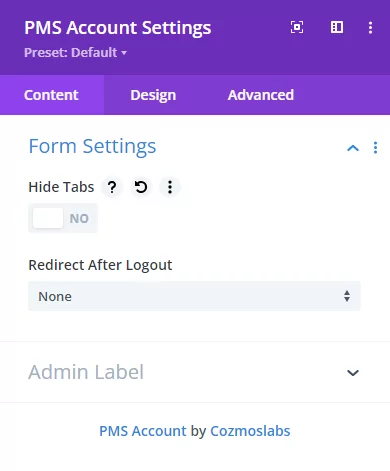Open the Redirect After Logout dropdown
This screenshot has width=390, height=471.
(x=194, y=296)
